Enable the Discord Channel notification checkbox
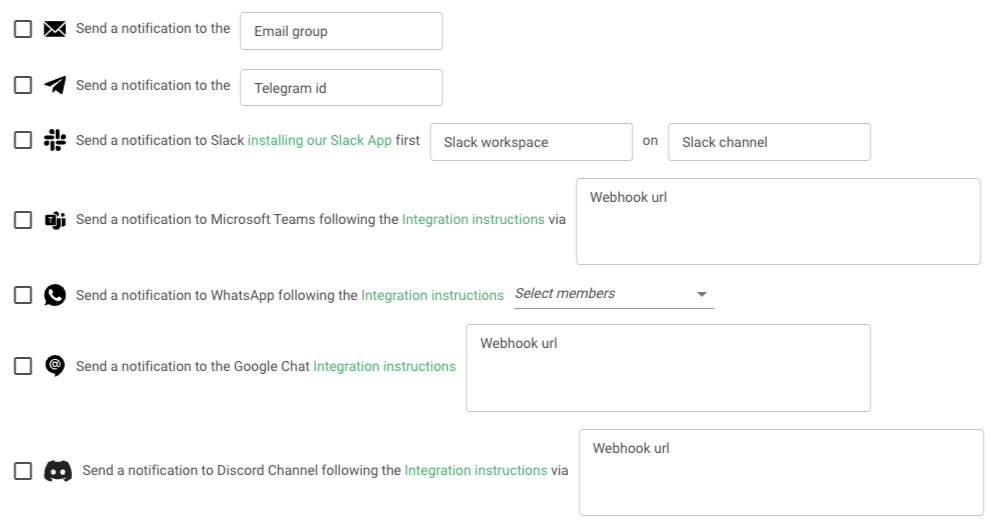Image resolution: width=990 pixels, height=526 pixels. pos(23,470)
